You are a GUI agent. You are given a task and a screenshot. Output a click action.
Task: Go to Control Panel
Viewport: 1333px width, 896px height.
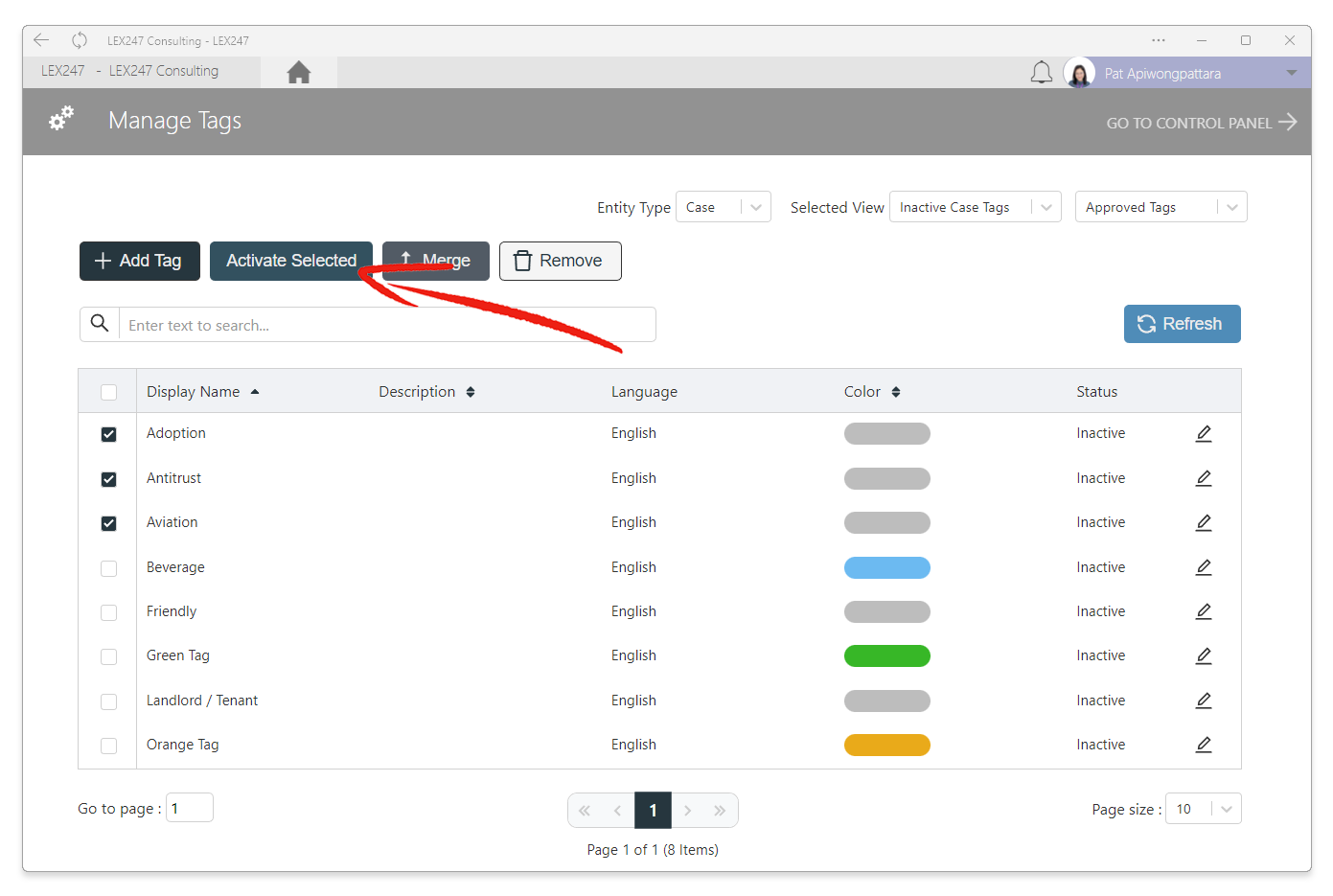click(x=1202, y=122)
